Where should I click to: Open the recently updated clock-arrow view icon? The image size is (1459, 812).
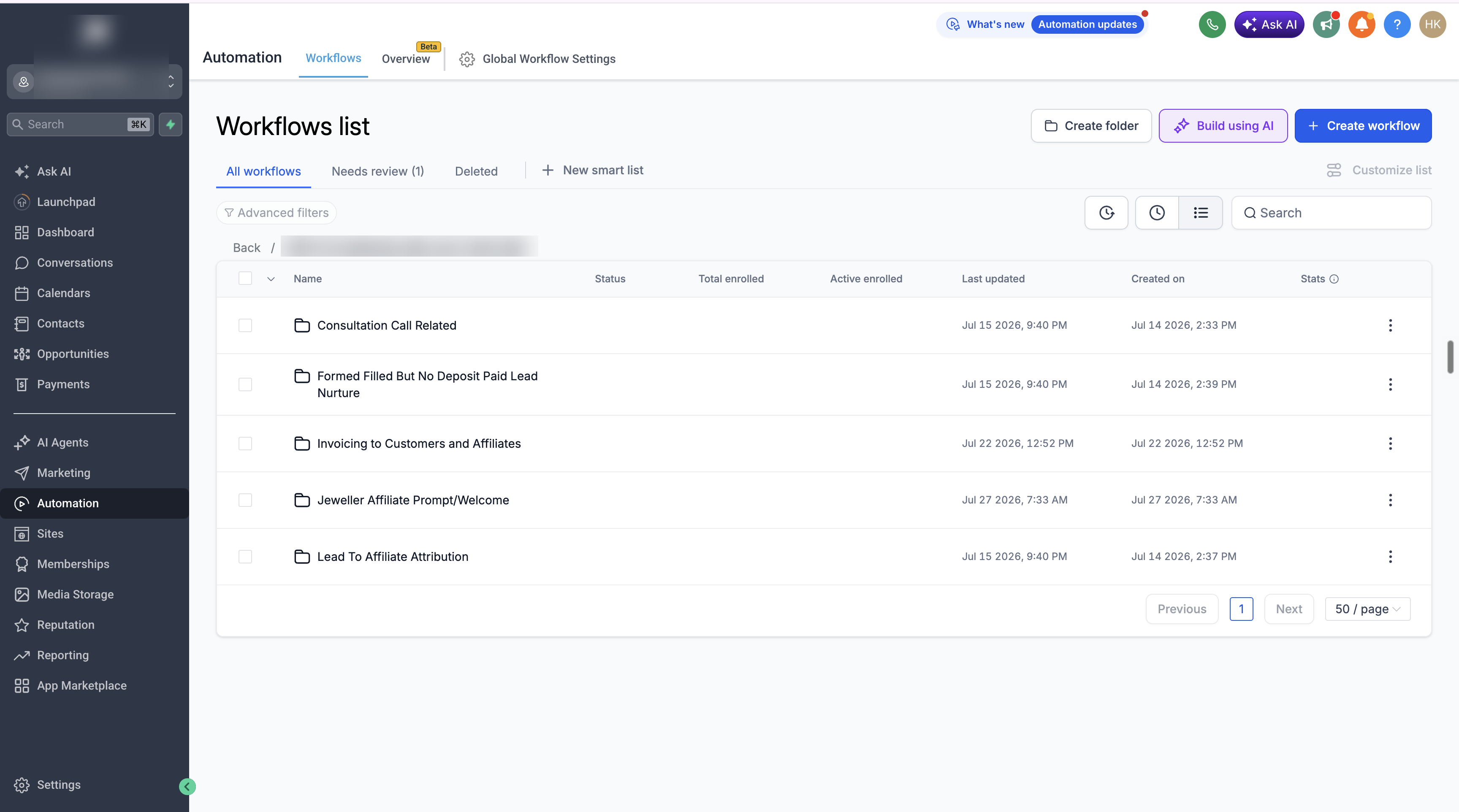[1106, 213]
